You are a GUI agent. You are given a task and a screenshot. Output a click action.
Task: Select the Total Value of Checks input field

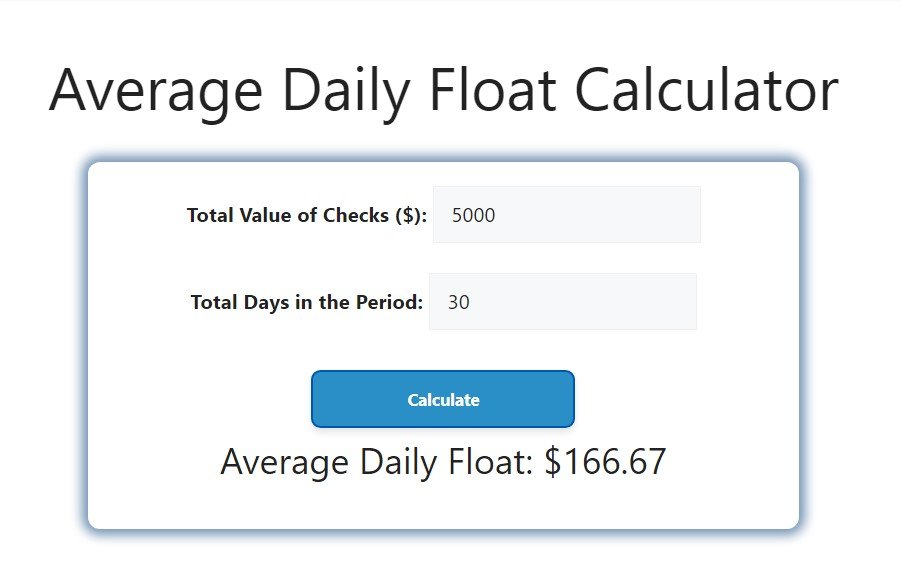pyautogui.click(x=565, y=214)
